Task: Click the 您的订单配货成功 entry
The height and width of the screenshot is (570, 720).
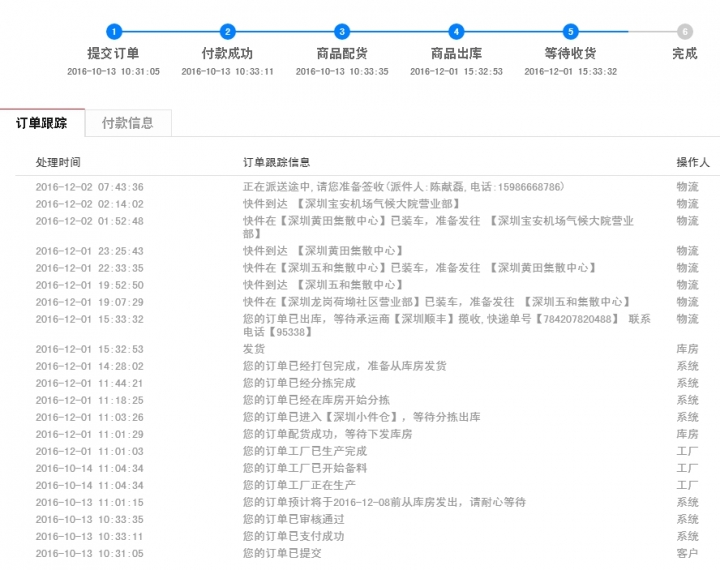Action: point(328,434)
